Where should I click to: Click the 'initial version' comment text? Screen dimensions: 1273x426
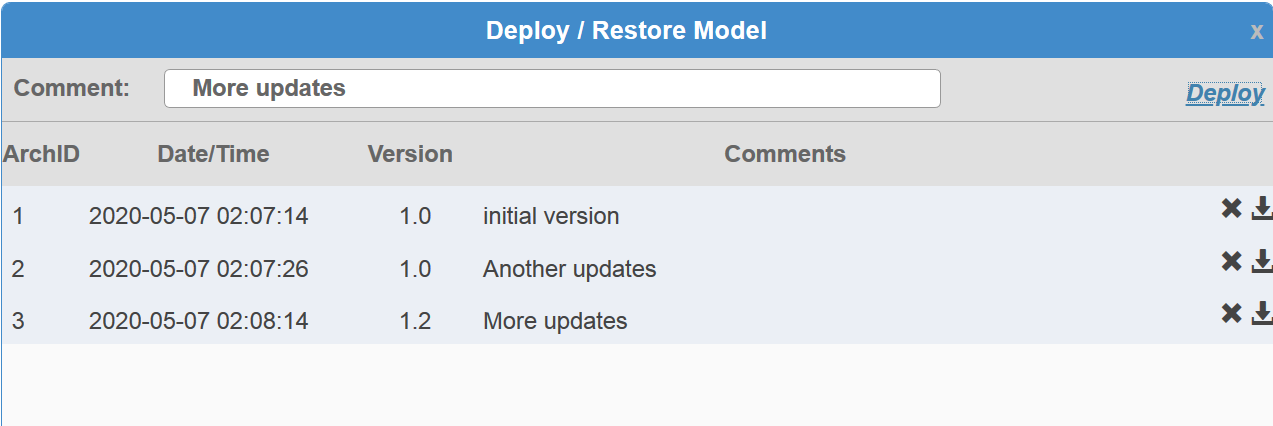pyautogui.click(x=551, y=216)
